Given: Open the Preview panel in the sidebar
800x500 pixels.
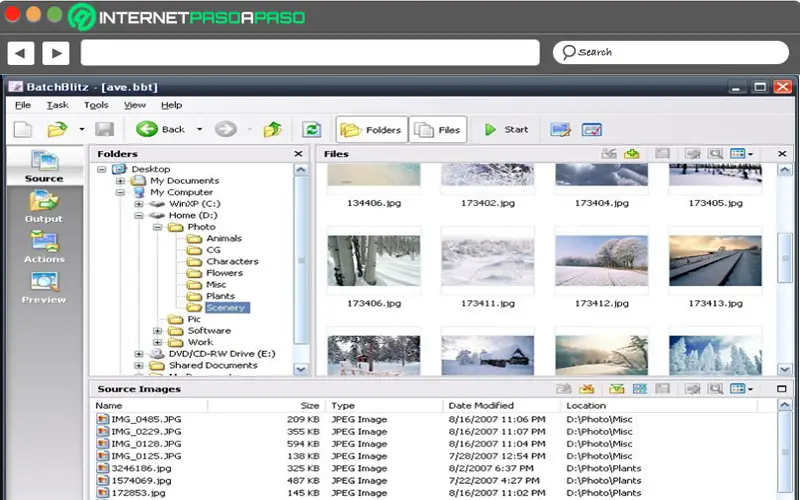Looking at the screenshot, I should (x=43, y=286).
